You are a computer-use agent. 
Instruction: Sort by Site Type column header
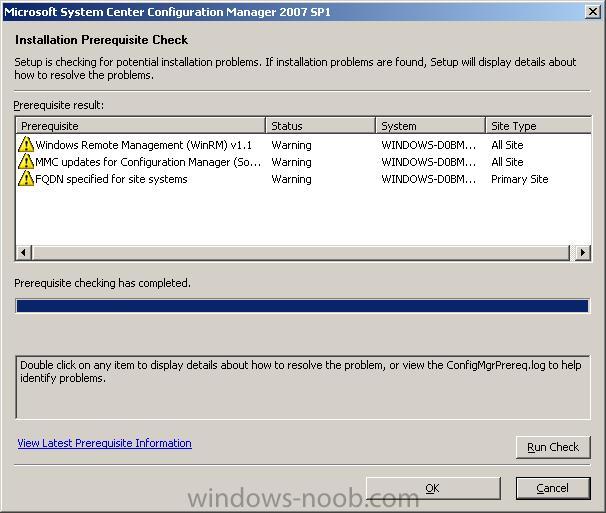pos(538,126)
